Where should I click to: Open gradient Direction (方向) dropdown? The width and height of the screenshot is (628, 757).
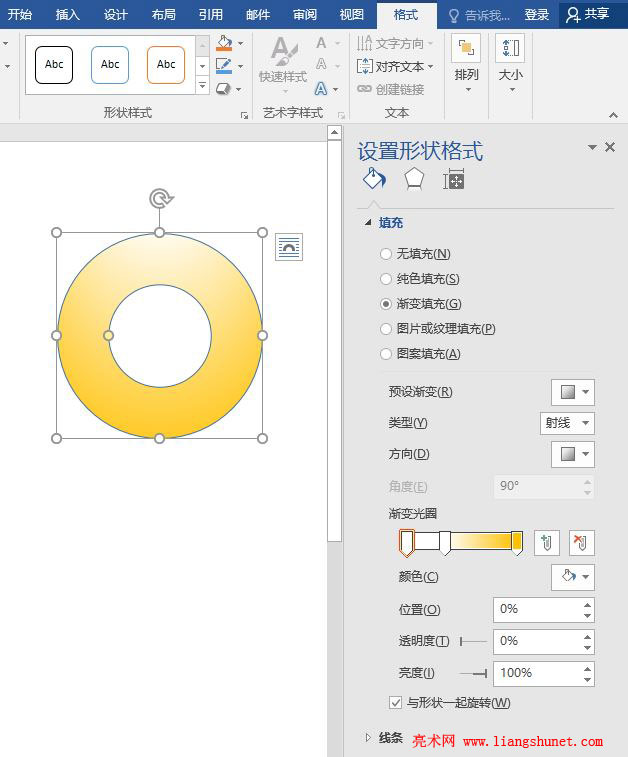coord(573,454)
